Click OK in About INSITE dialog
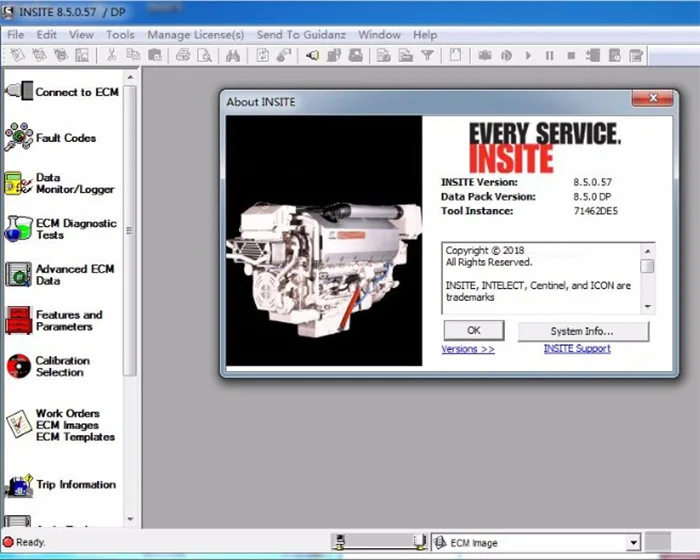The width and height of the screenshot is (700, 560). click(474, 330)
